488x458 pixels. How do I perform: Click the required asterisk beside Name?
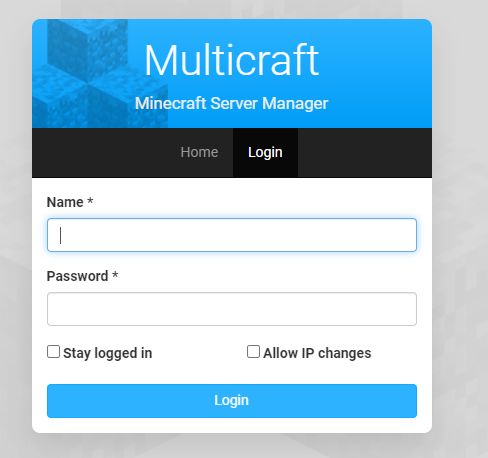click(90, 201)
